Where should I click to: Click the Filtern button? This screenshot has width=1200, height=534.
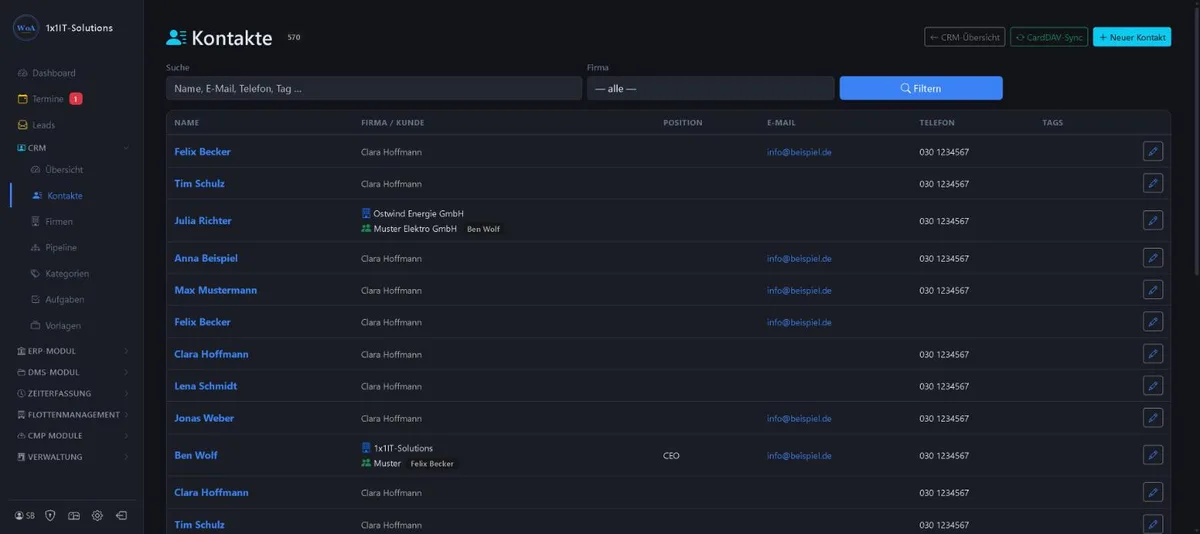tap(921, 88)
